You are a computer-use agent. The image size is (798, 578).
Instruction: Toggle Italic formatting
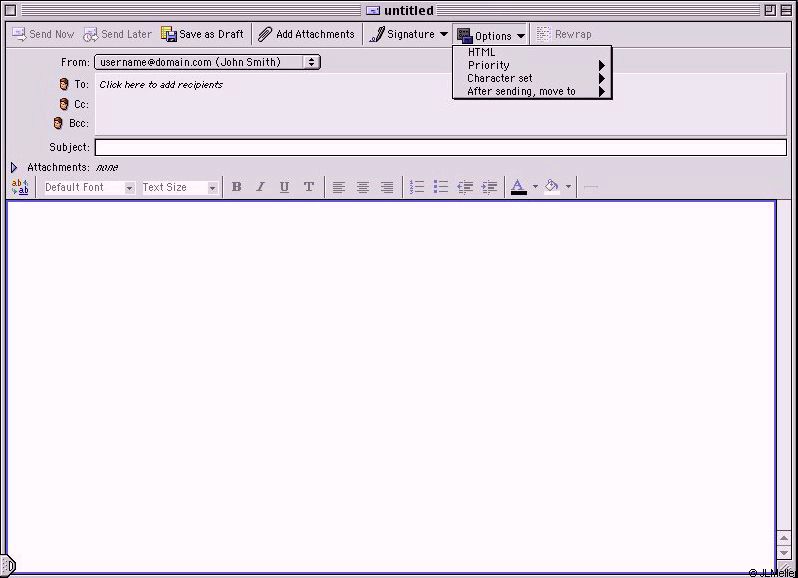pos(260,187)
